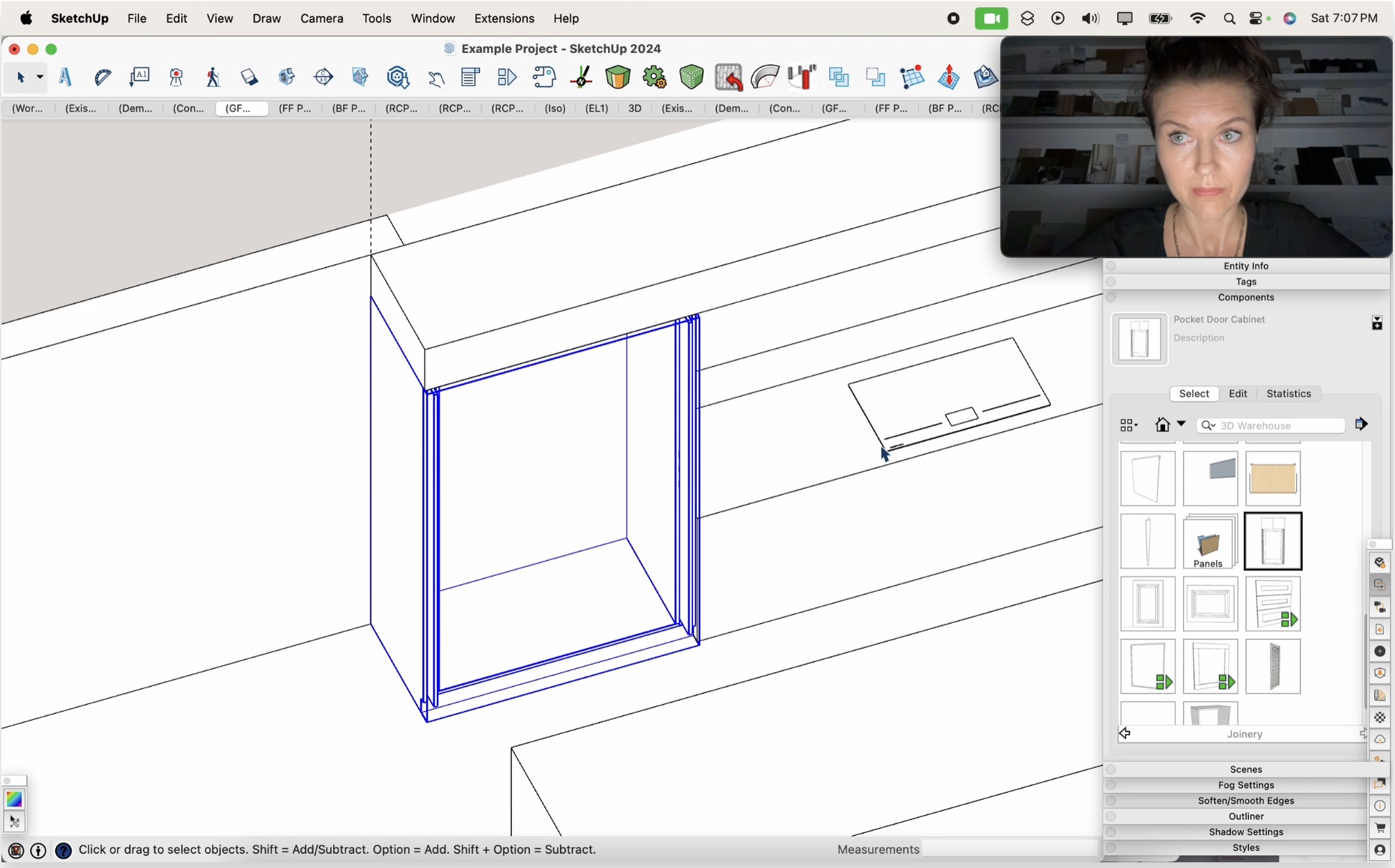Select the Protractor tool
The image size is (1395, 868).
tap(102, 77)
